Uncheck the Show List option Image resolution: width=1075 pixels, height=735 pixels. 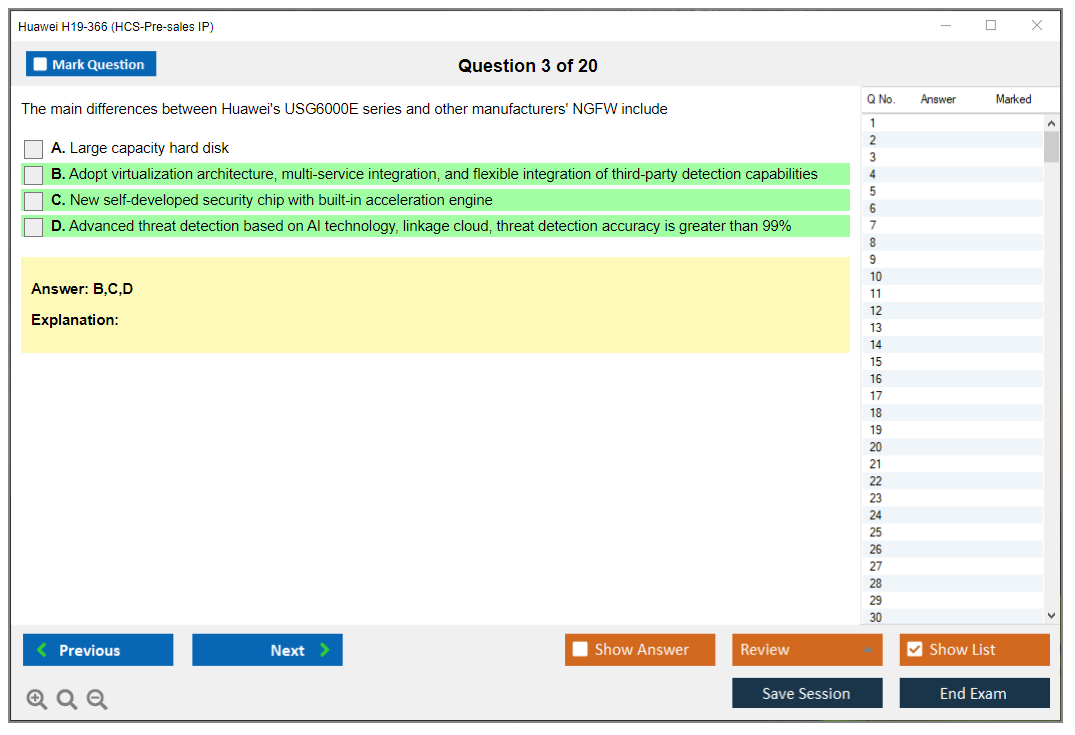(x=914, y=650)
